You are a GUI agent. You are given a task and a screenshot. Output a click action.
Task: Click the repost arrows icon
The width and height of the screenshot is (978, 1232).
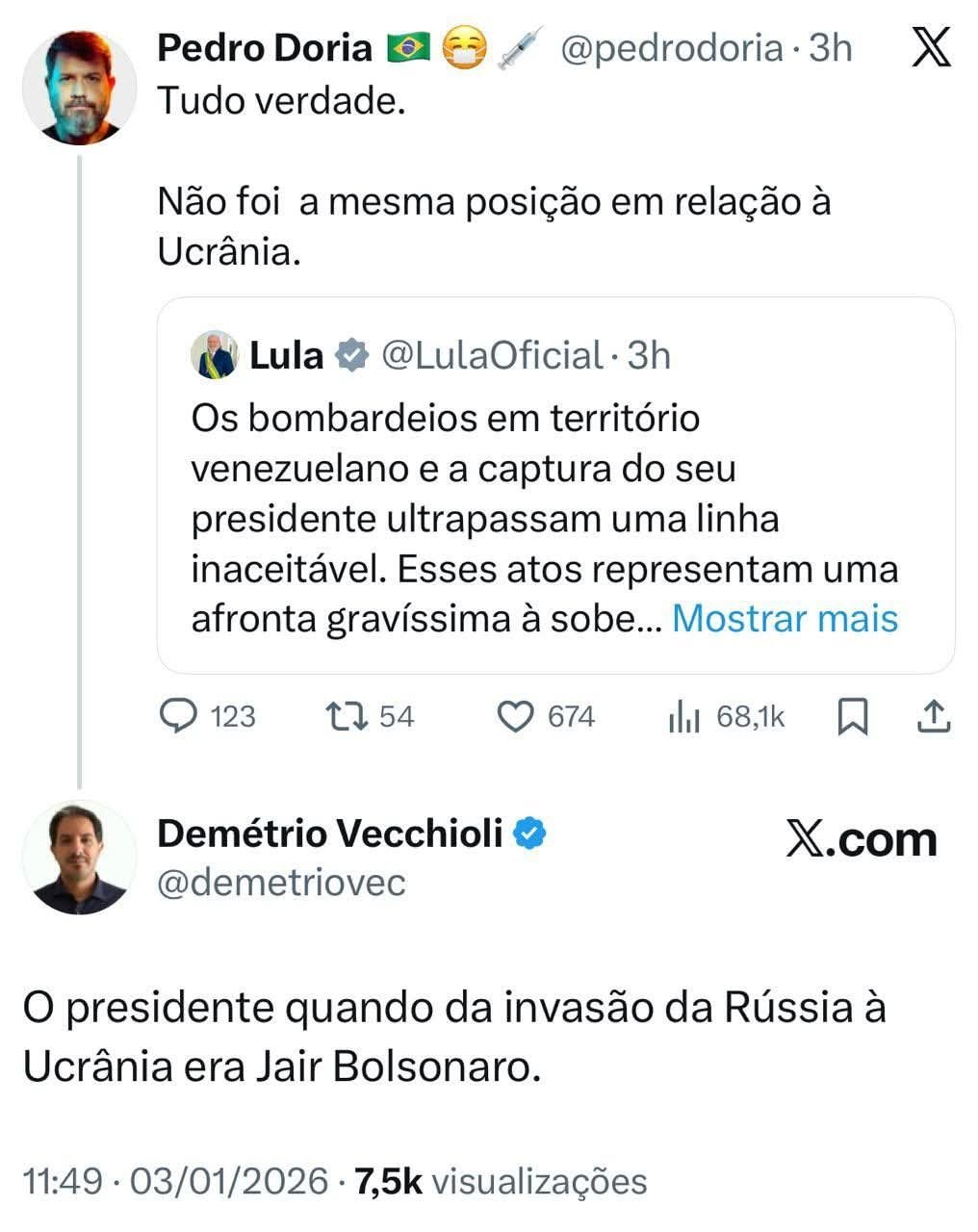pyautogui.click(x=345, y=716)
